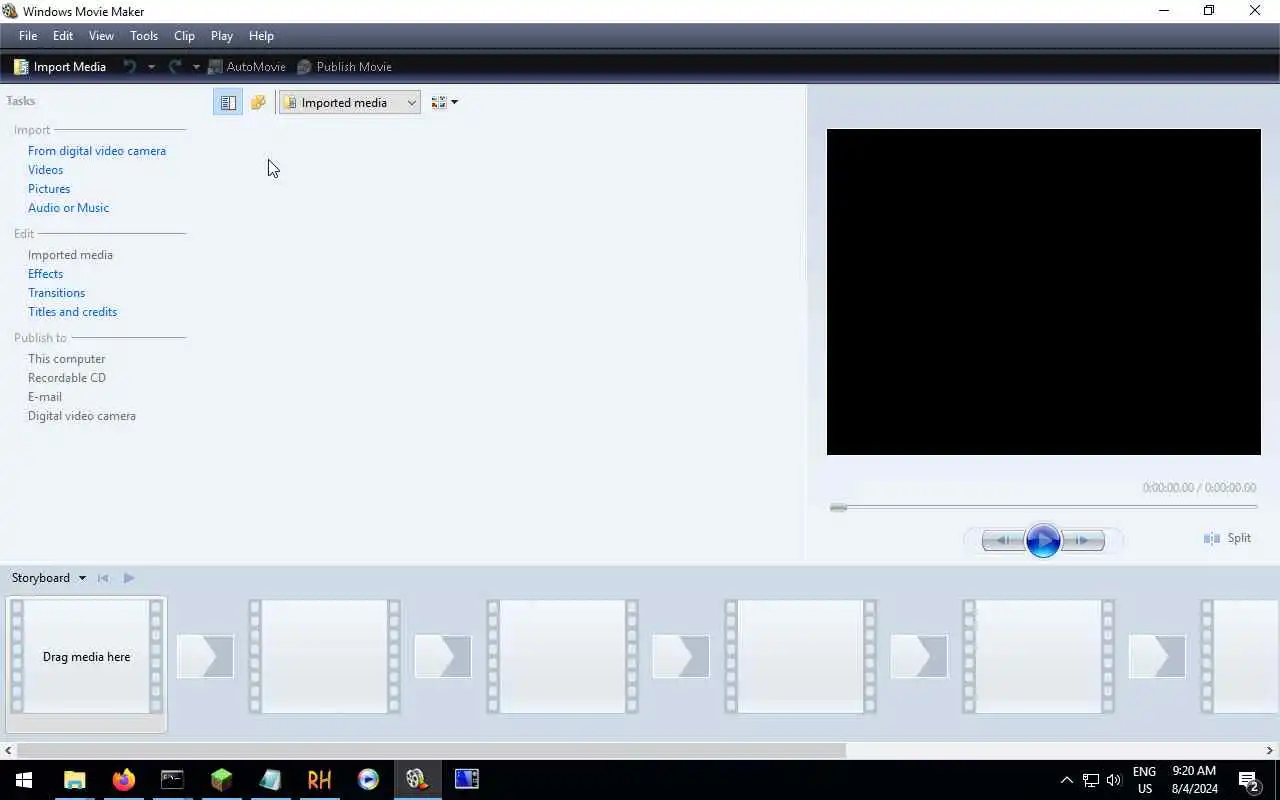This screenshot has width=1280, height=800.
Task: Open the File menu
Action: [28, 36]
